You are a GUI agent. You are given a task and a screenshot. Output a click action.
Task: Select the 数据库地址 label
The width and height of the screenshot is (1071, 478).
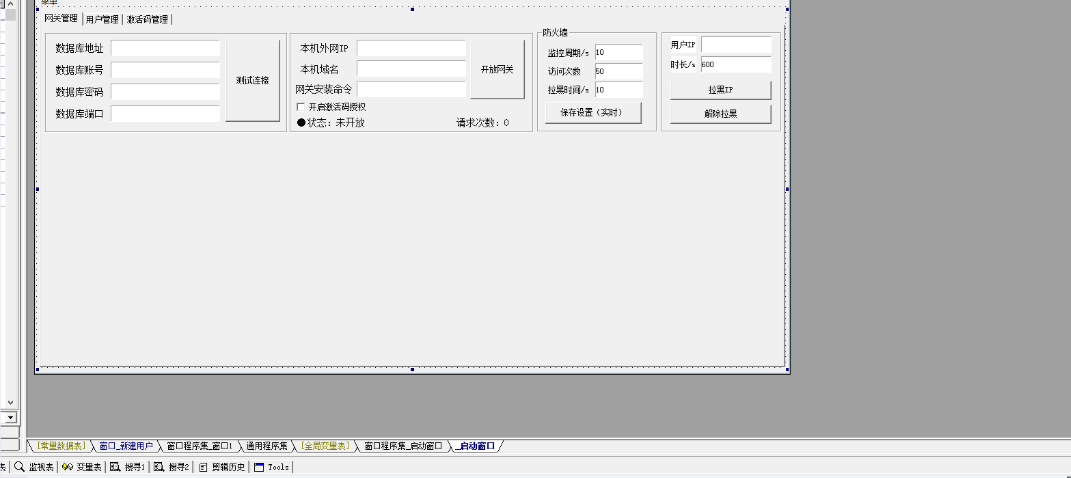click(x=80, y=48)
